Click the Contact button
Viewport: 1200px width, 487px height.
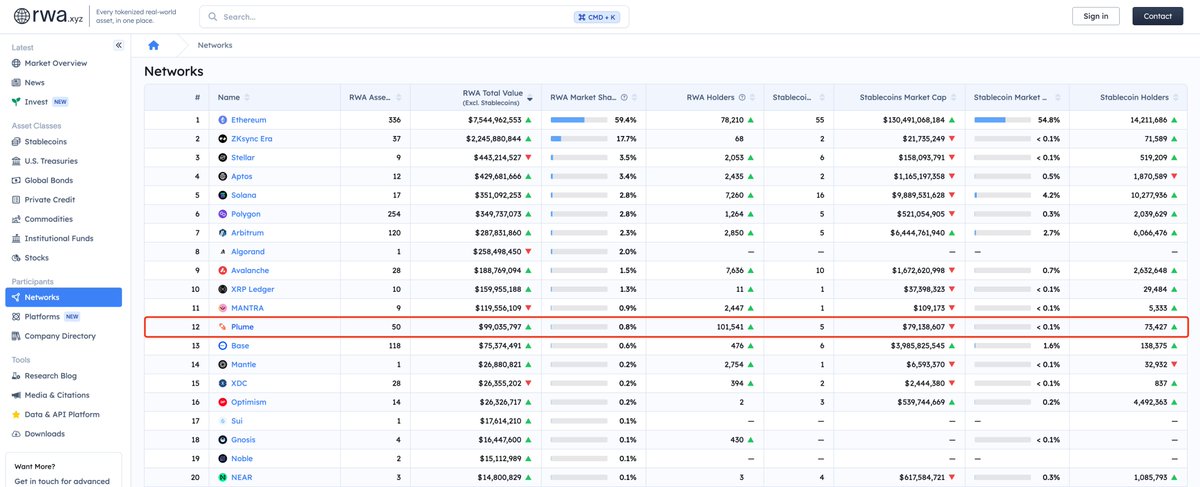1157,16
